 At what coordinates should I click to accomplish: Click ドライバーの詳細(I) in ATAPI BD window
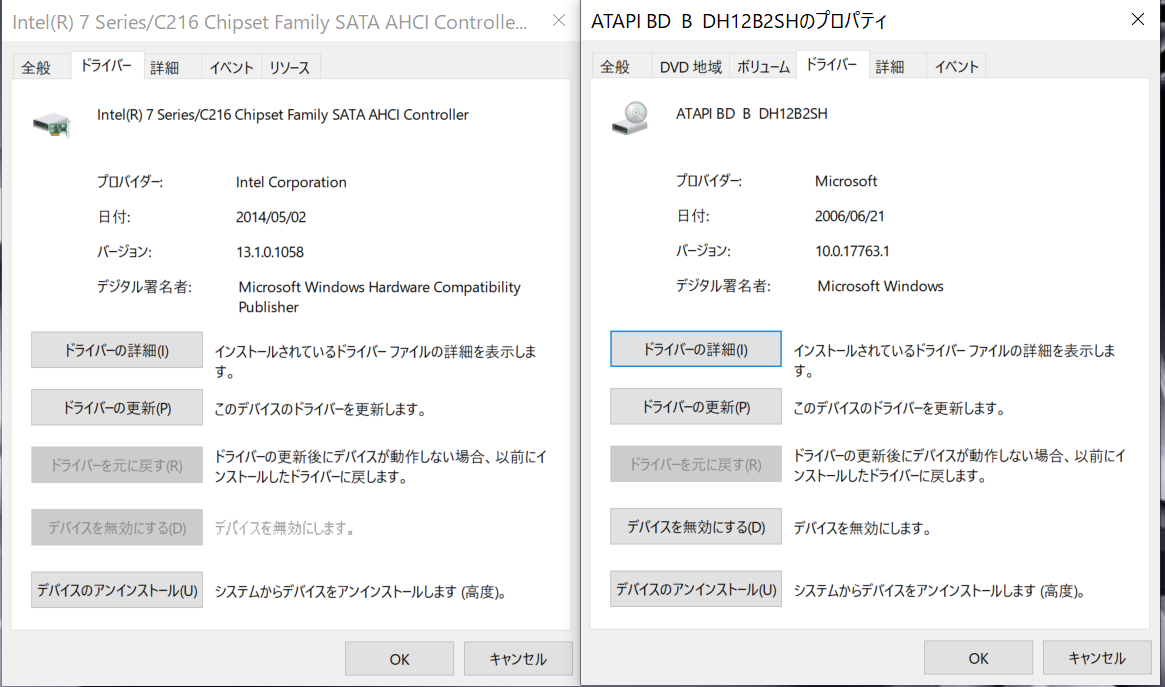[x=695, y=349]
